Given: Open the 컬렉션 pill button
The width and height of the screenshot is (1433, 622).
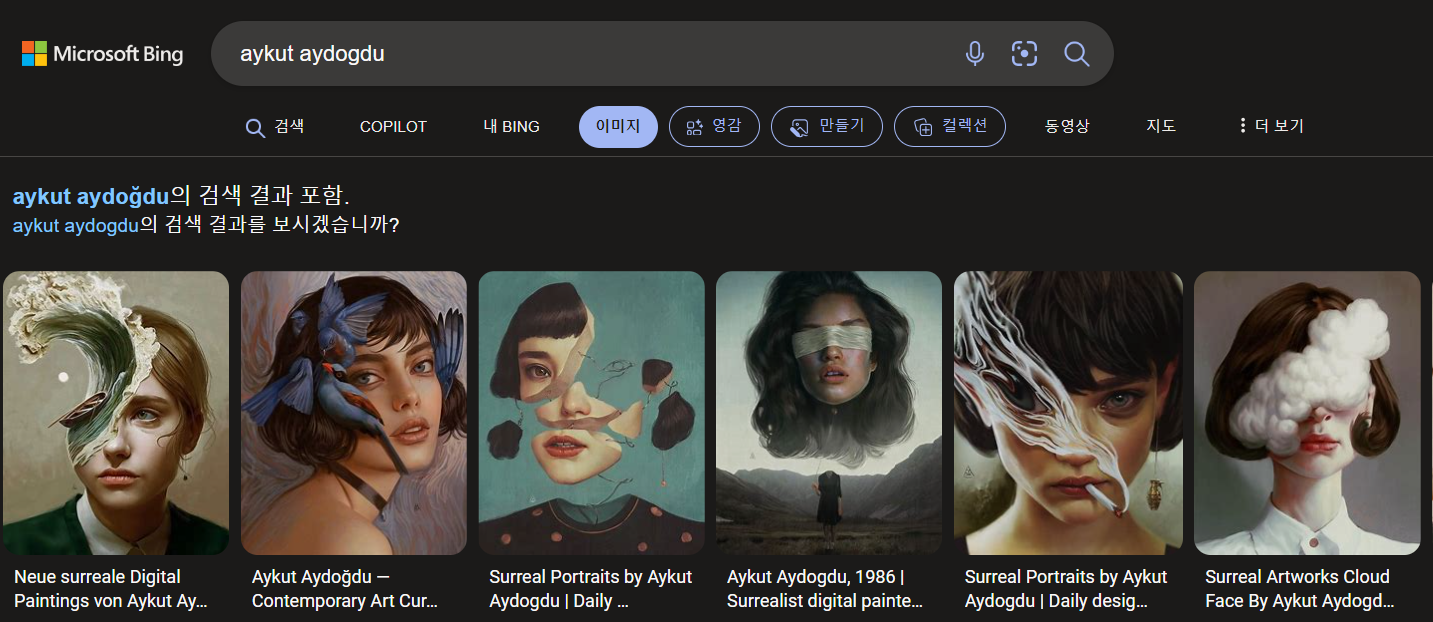Looking at the screenshot, I should [x=950, y=127].
